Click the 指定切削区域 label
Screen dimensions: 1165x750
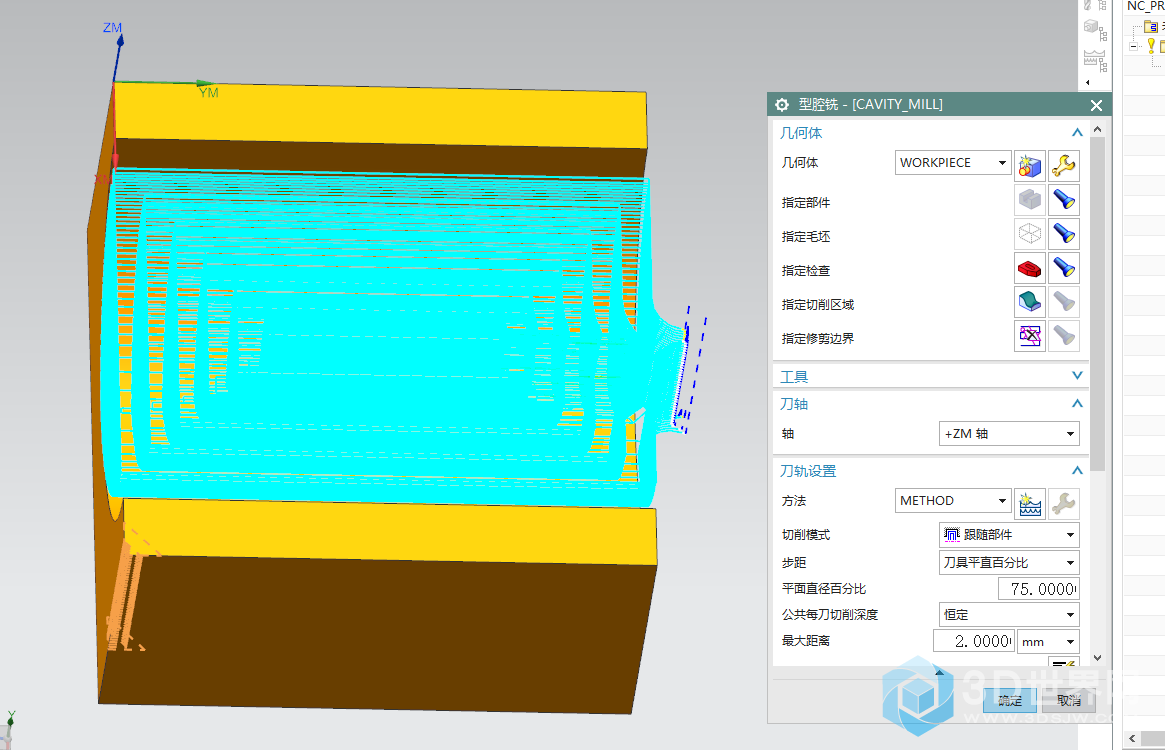tap(817, 305)
